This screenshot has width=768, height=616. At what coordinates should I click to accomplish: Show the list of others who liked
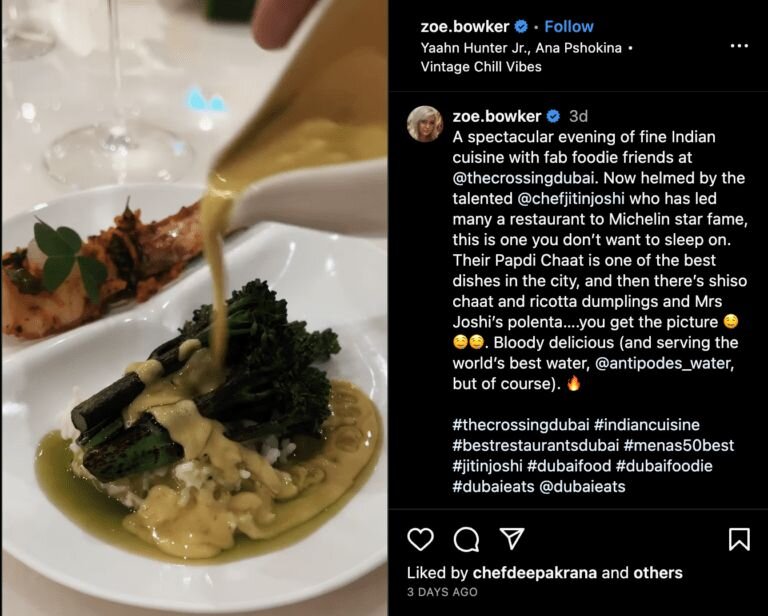tap(658, 573)
